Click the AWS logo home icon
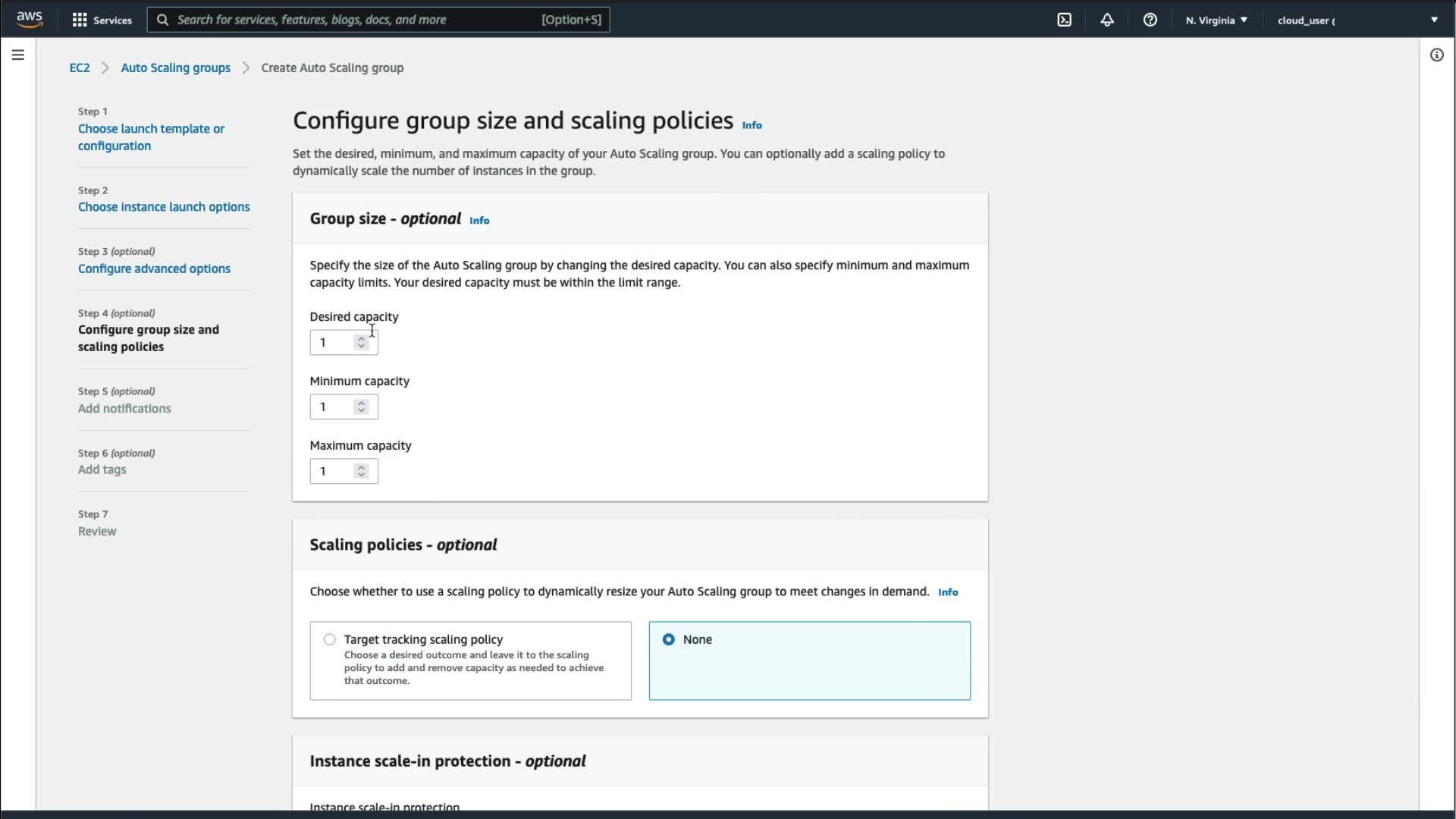This screenshot has width=1456, height=819. click(30, 19)
